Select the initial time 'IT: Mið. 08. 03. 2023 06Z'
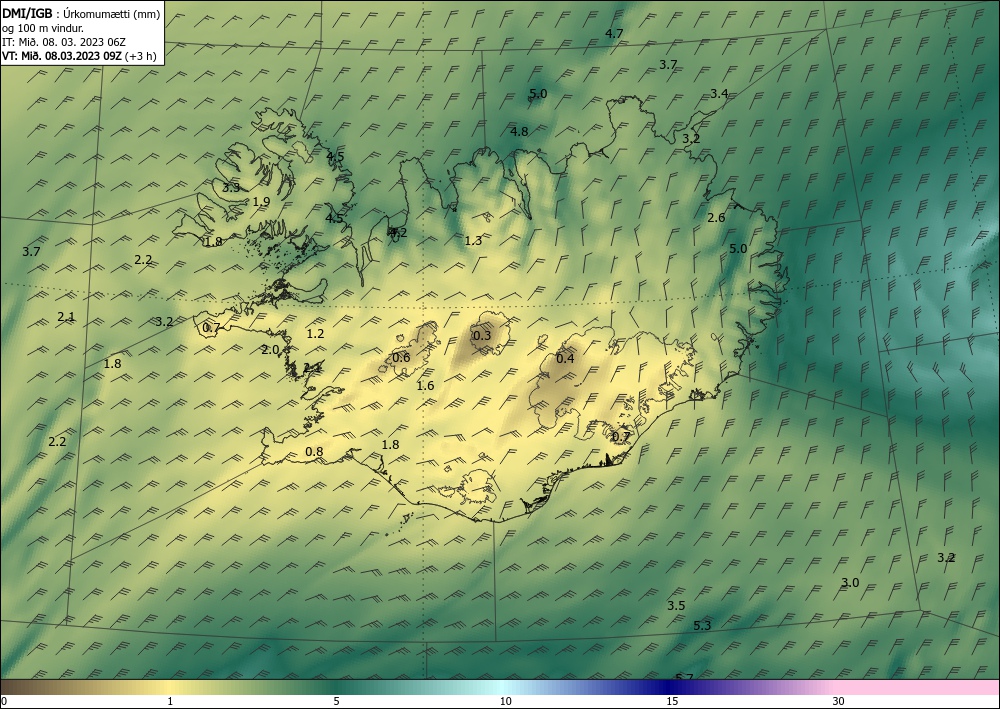The width and height of the screenshot is (1000, 709). (64, 42)
